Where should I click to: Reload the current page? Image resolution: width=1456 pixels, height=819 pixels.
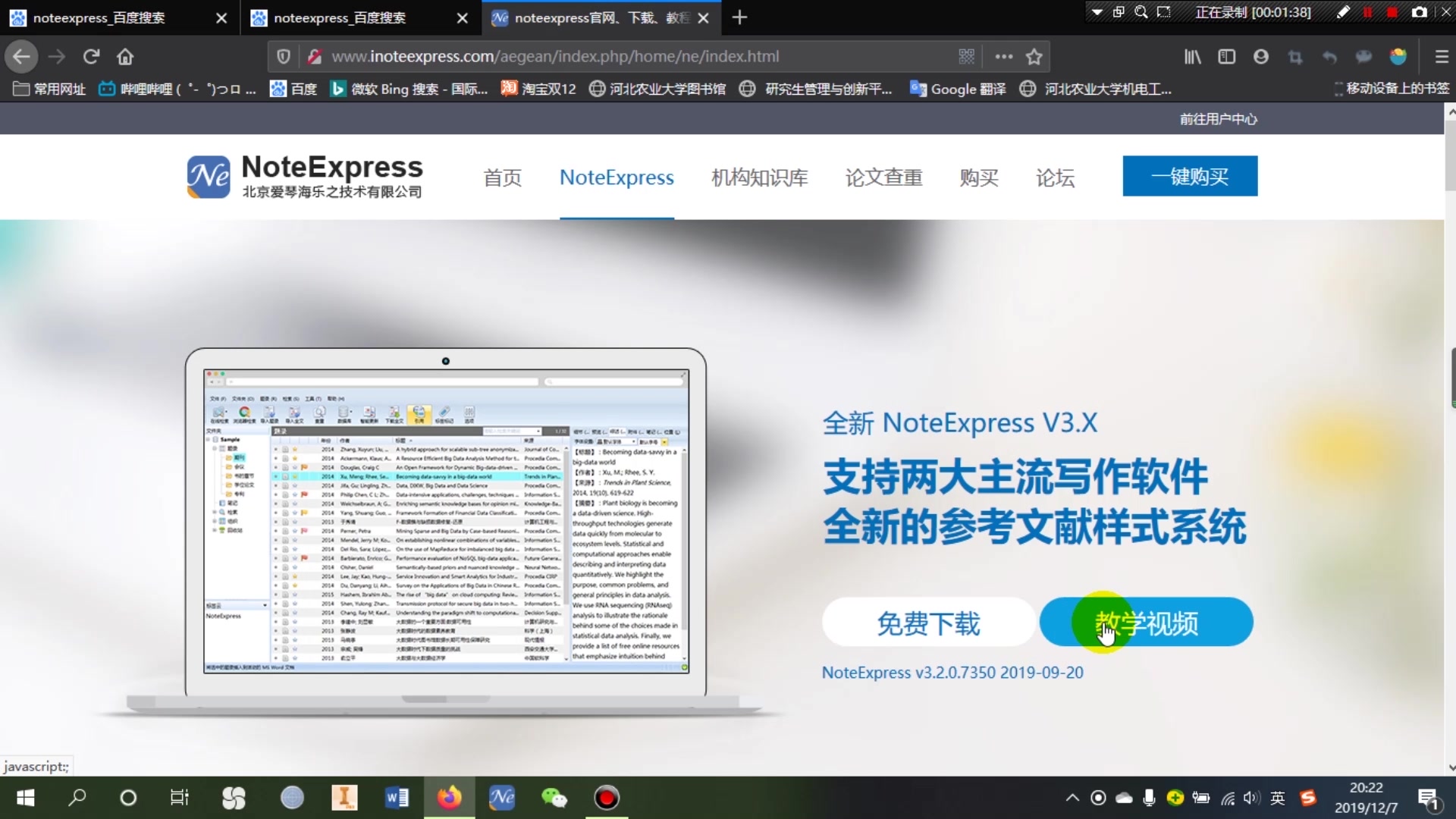point(91,56)
